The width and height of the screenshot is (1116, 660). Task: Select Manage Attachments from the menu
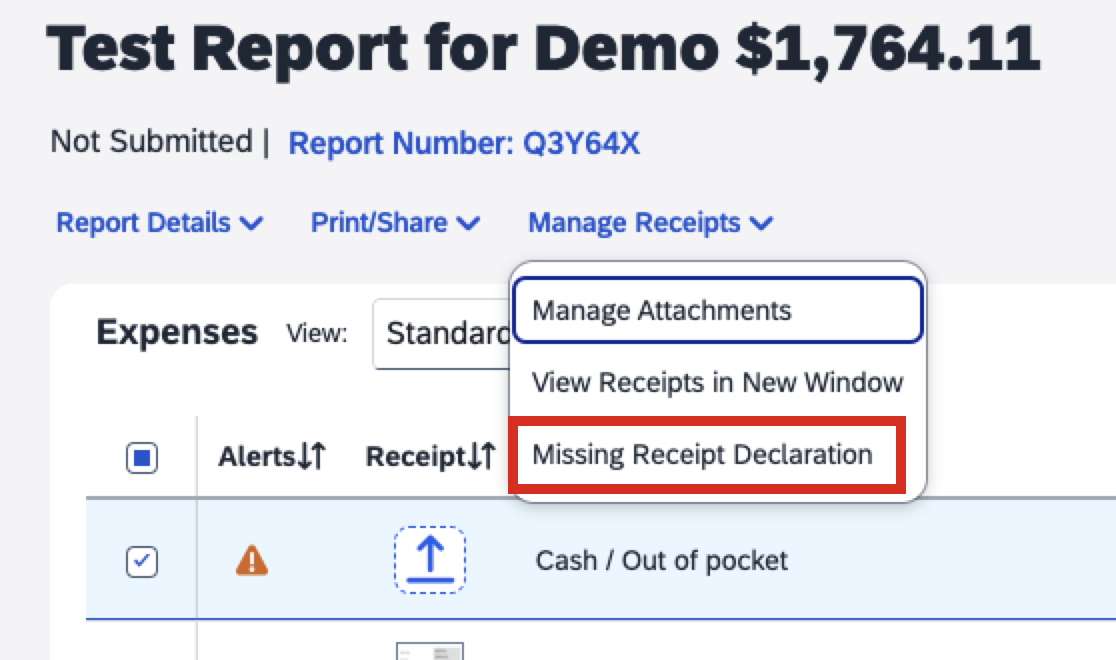point(715,311)
